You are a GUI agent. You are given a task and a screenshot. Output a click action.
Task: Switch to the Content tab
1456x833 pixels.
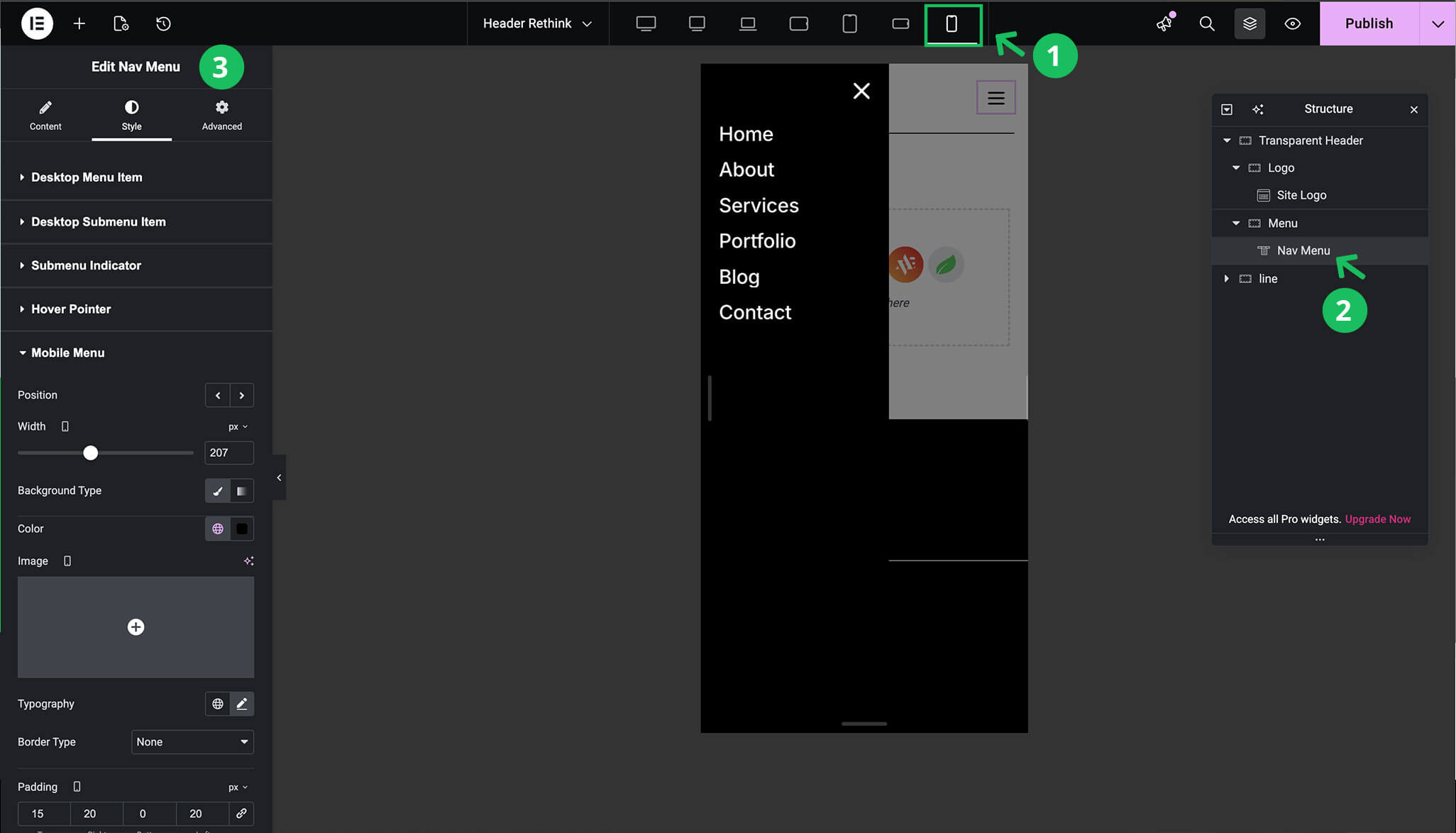tap(45, 115)
